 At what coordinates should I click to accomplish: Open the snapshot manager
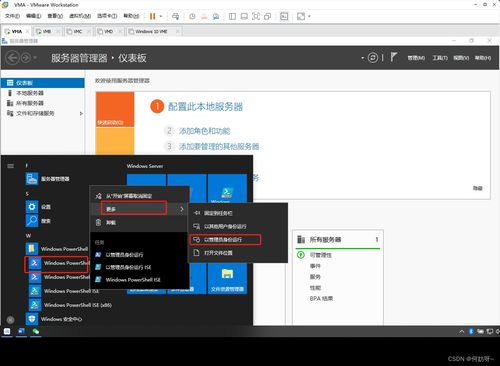216,16
